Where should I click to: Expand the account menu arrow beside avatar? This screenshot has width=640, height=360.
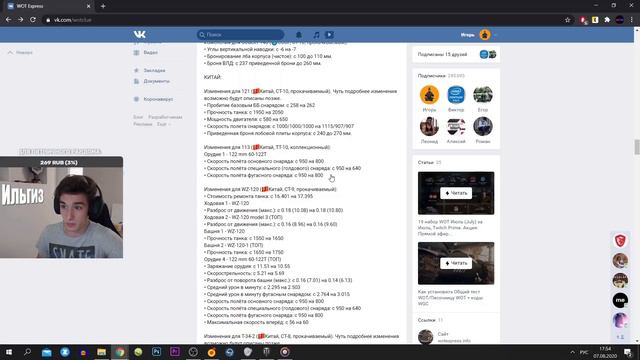click(495, 35)
